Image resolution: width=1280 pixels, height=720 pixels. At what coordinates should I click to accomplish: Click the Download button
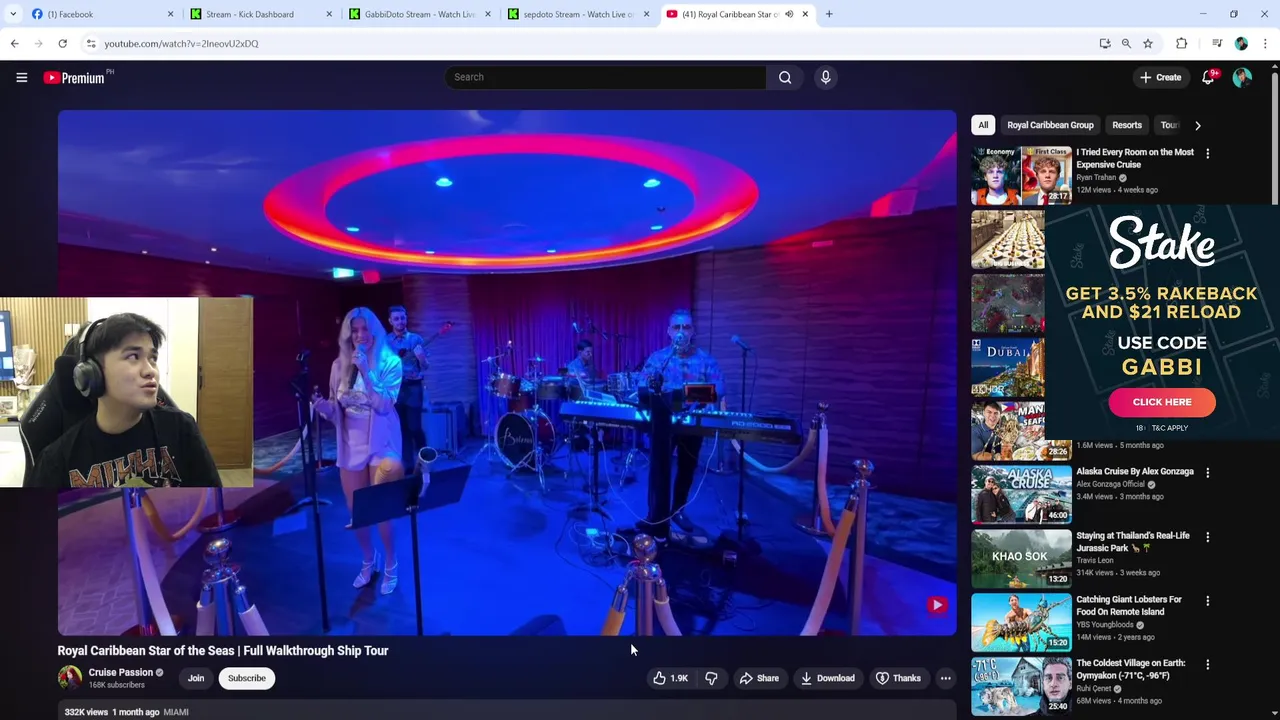[x=828, y=678]
